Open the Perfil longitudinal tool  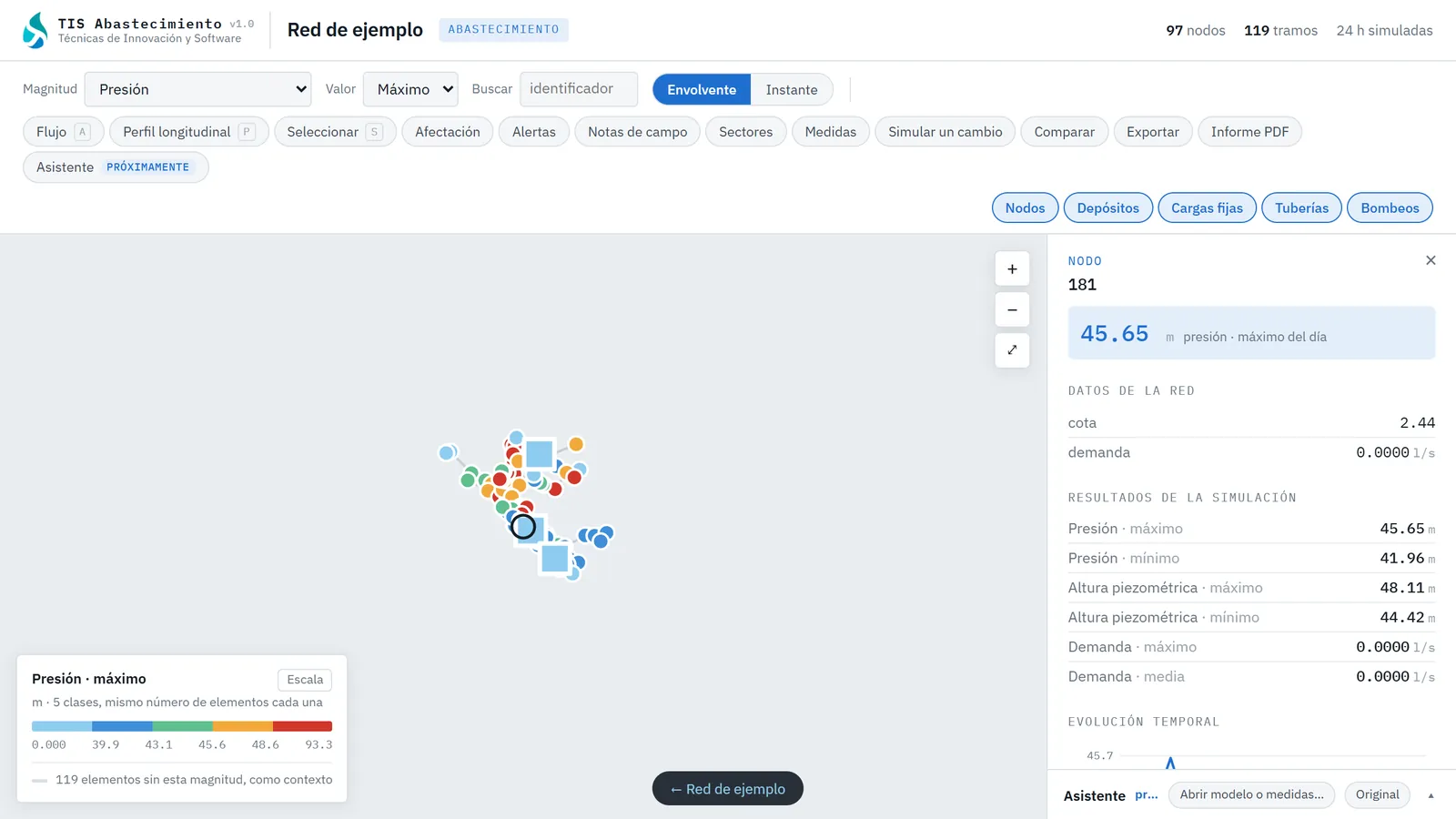click(189, 132)
